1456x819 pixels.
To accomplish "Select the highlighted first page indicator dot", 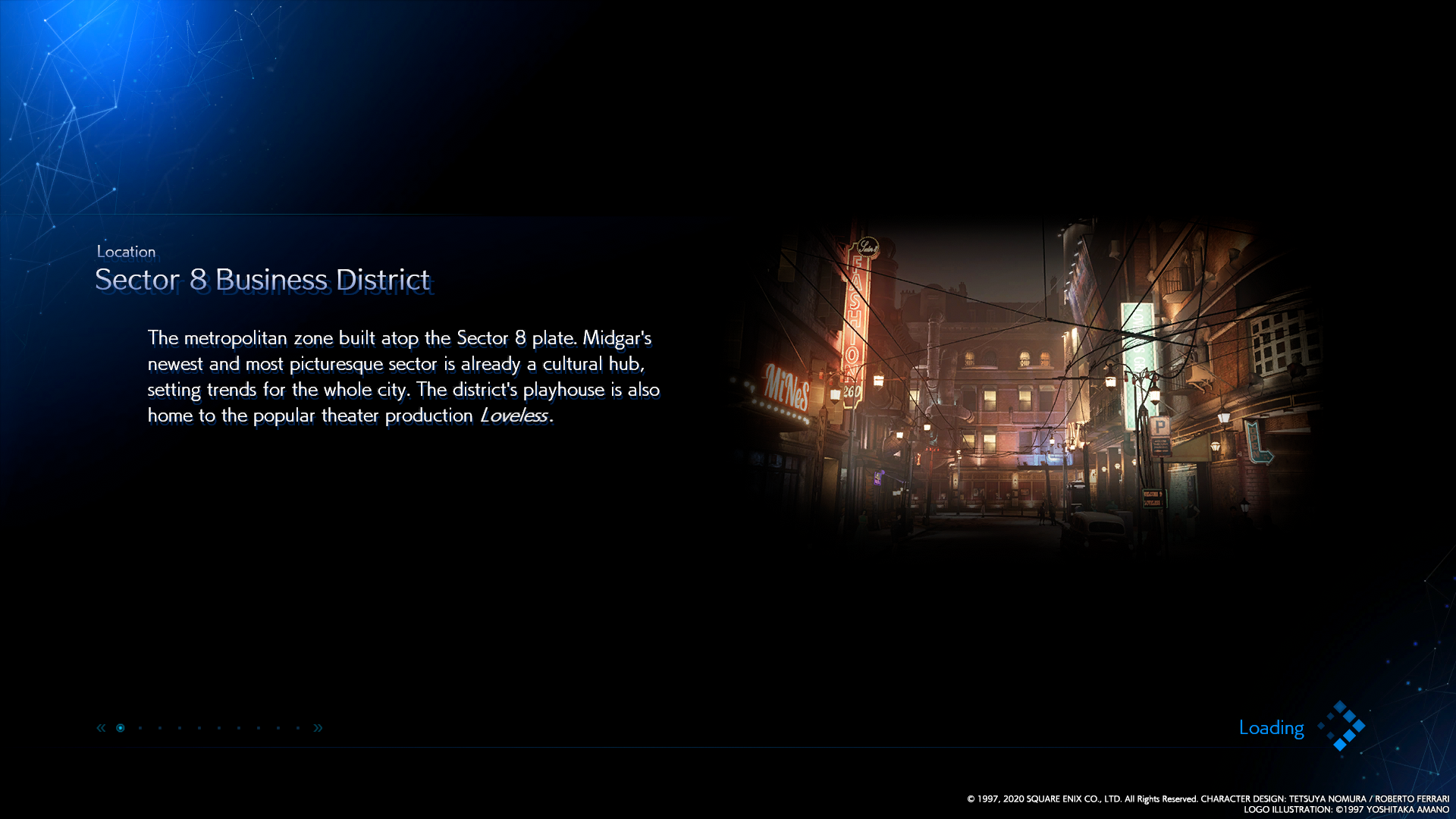I will (x=121, y=728).
